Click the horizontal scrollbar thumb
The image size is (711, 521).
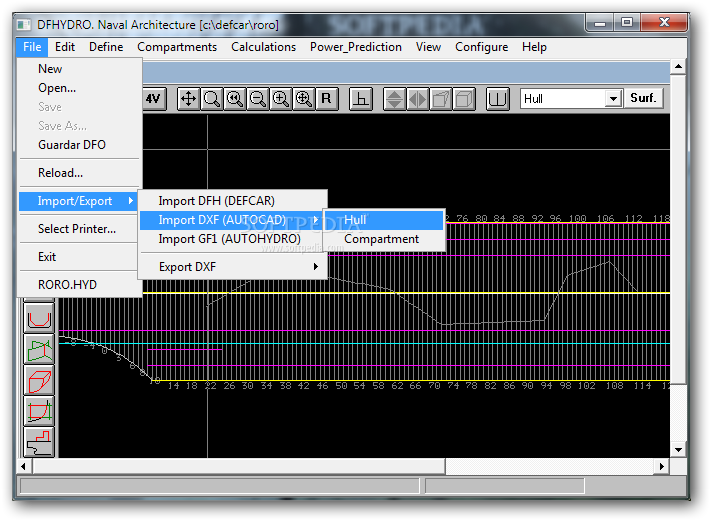click(x=239, y=466)
